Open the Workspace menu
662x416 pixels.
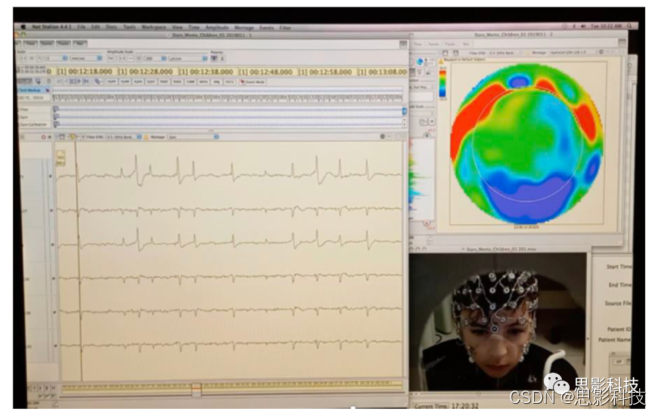point(154,27)
